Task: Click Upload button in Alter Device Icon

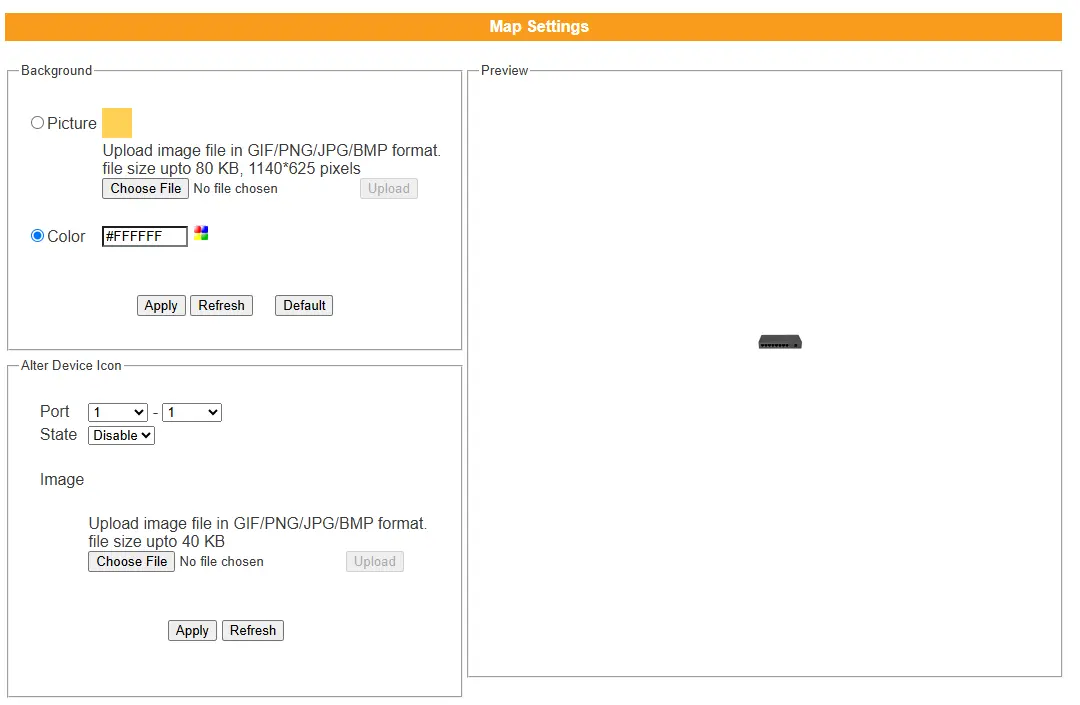Action: (375, 562)
